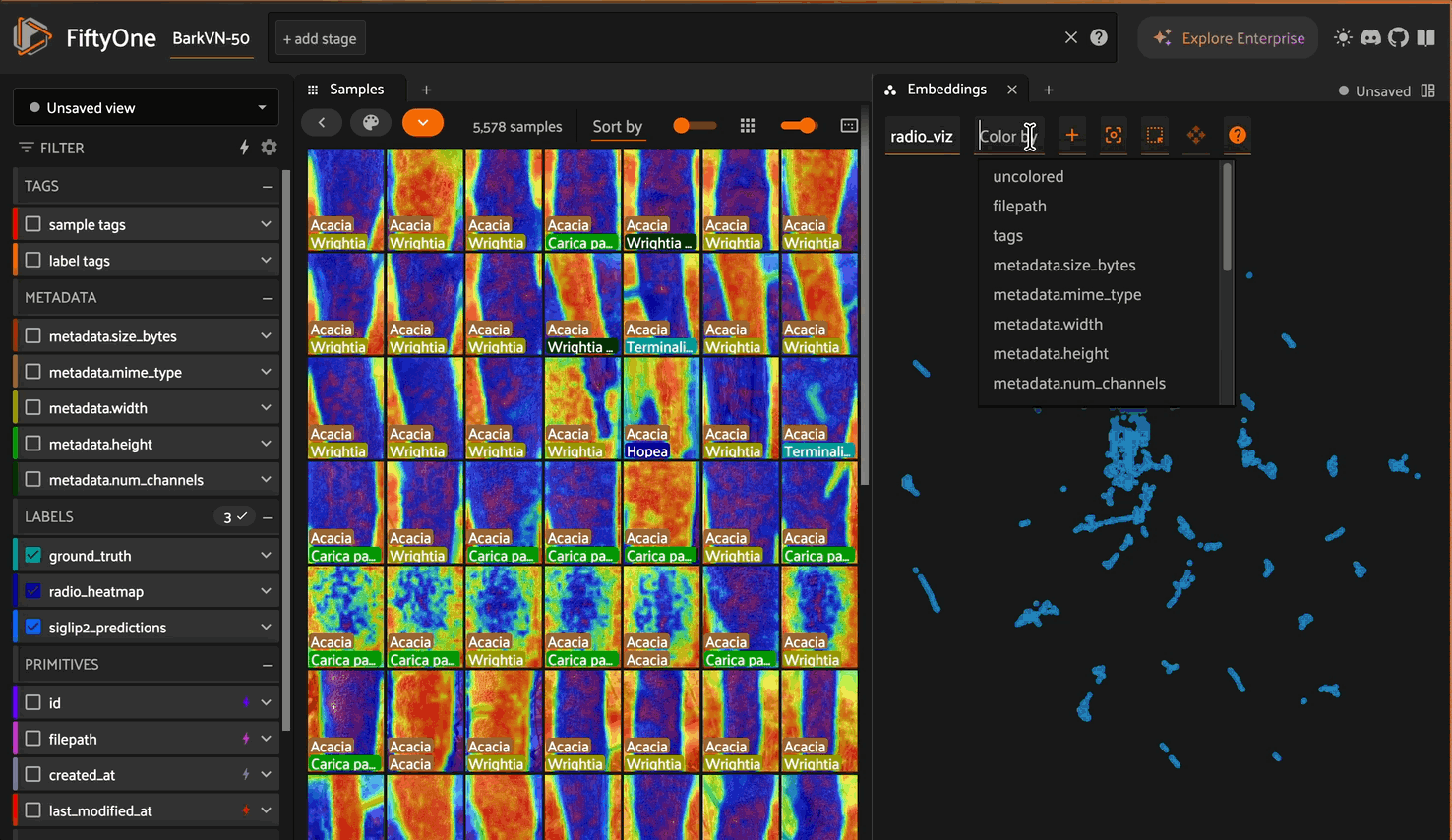Open the GitHub link icon
Viewport: 1452px width, 840px height.
[1398, 38]
